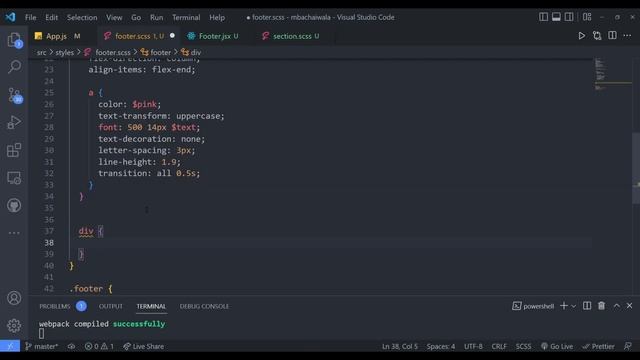Click Go Live server button
640x360 pixels.
pyautogui.click(x=557, y=346)
